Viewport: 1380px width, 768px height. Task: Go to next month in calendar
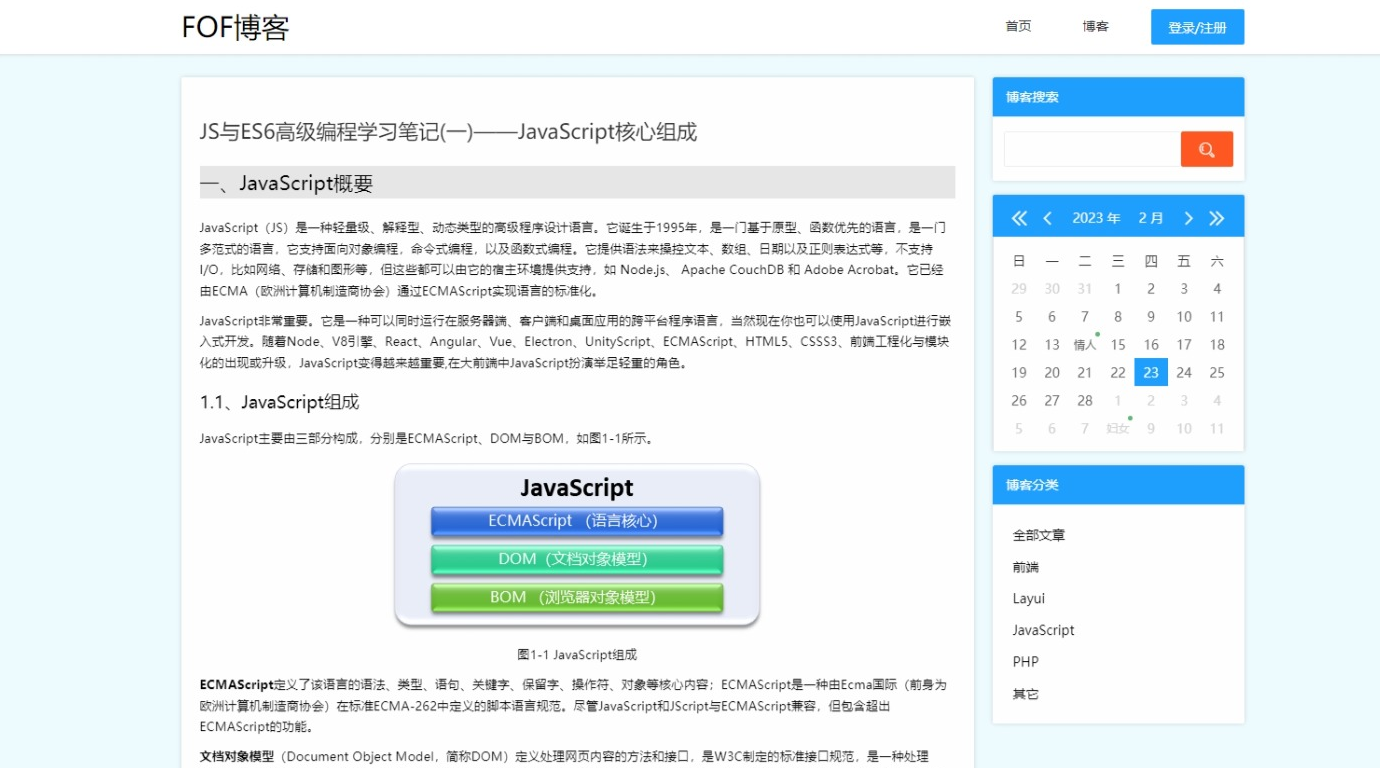click(x=1188, y=218)
